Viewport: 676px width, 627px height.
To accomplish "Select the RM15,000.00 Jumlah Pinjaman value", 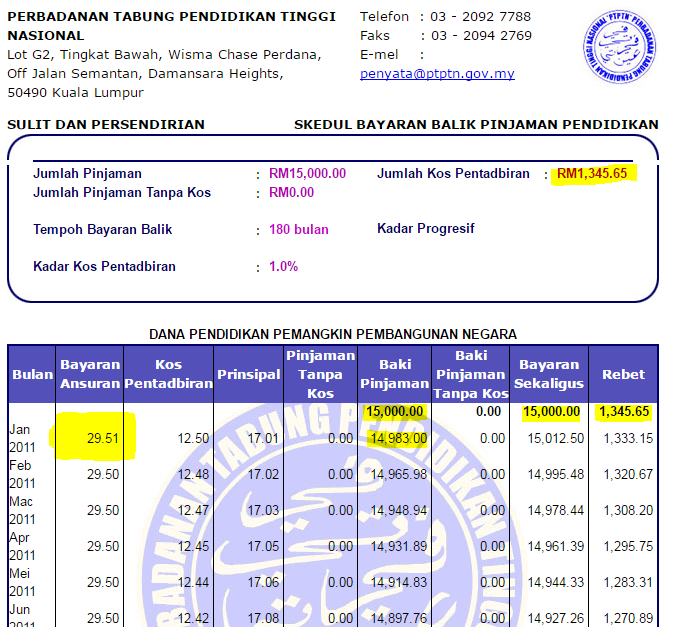I will point(307,173).
